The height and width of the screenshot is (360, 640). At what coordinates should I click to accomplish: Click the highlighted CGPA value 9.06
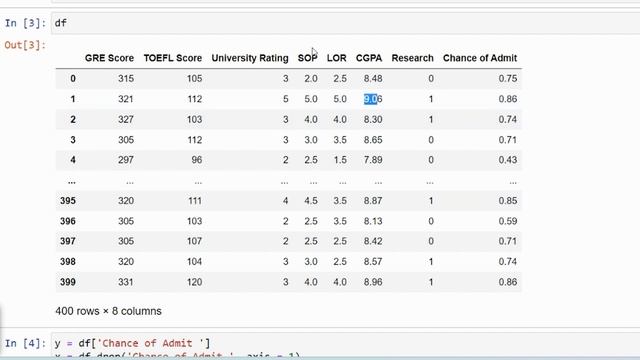373,99
